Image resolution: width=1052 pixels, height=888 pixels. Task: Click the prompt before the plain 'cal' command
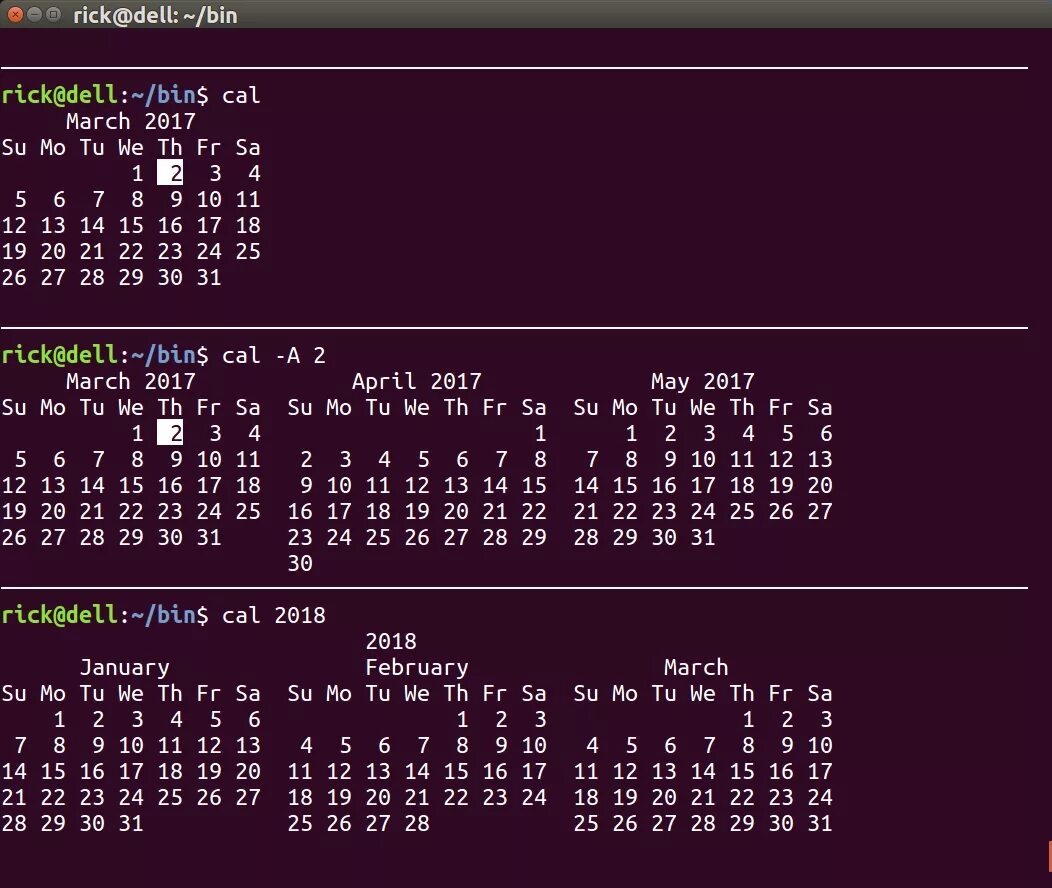coord(105,95)
